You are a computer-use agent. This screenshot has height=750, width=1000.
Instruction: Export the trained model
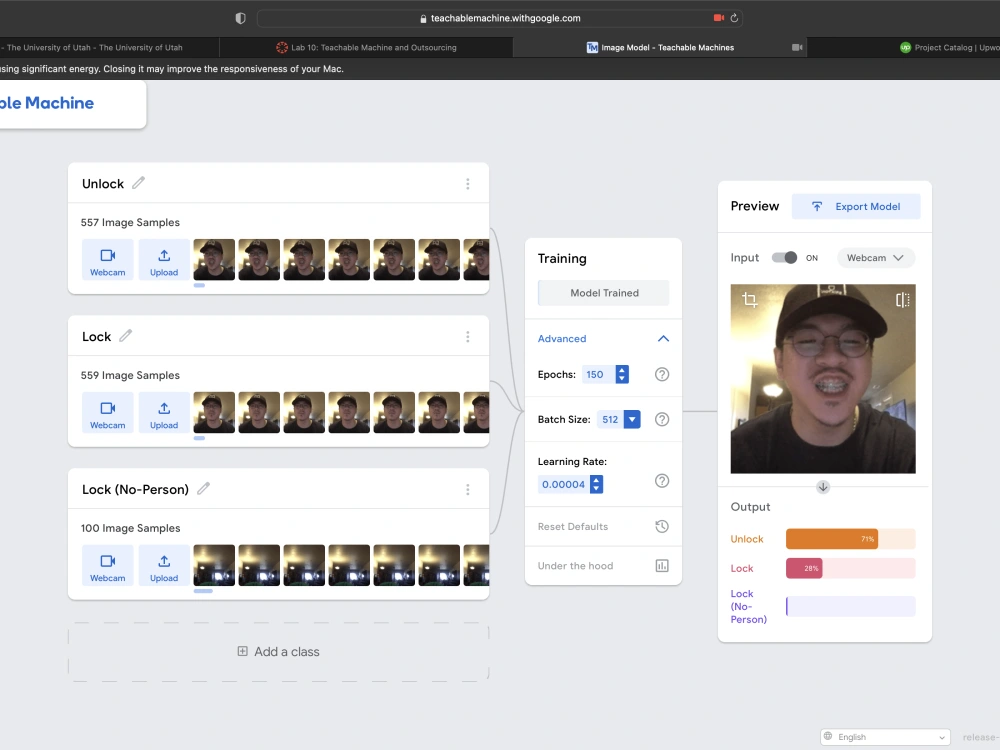tap(856, 207)
